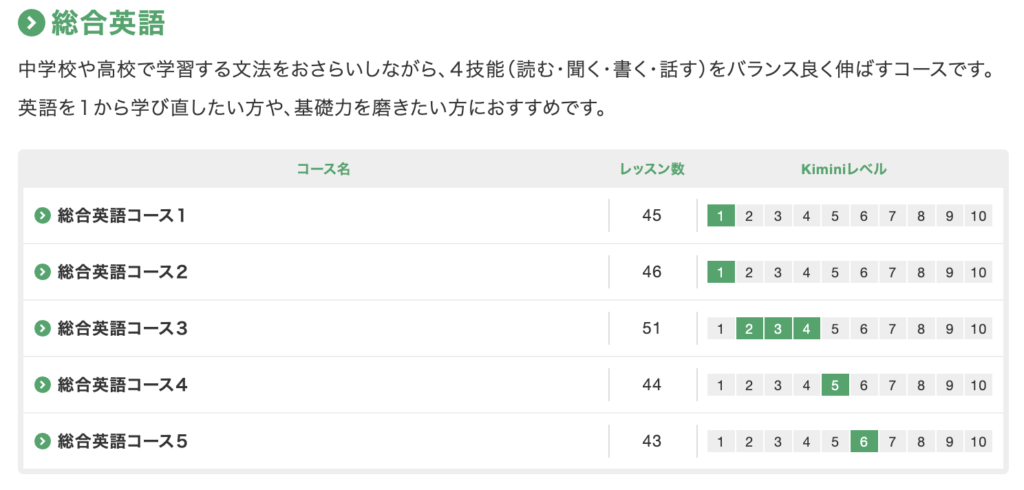Screen dimensions: 1024x490
Task: Click the 総合英語 section heading
Action: coord(108,24)
